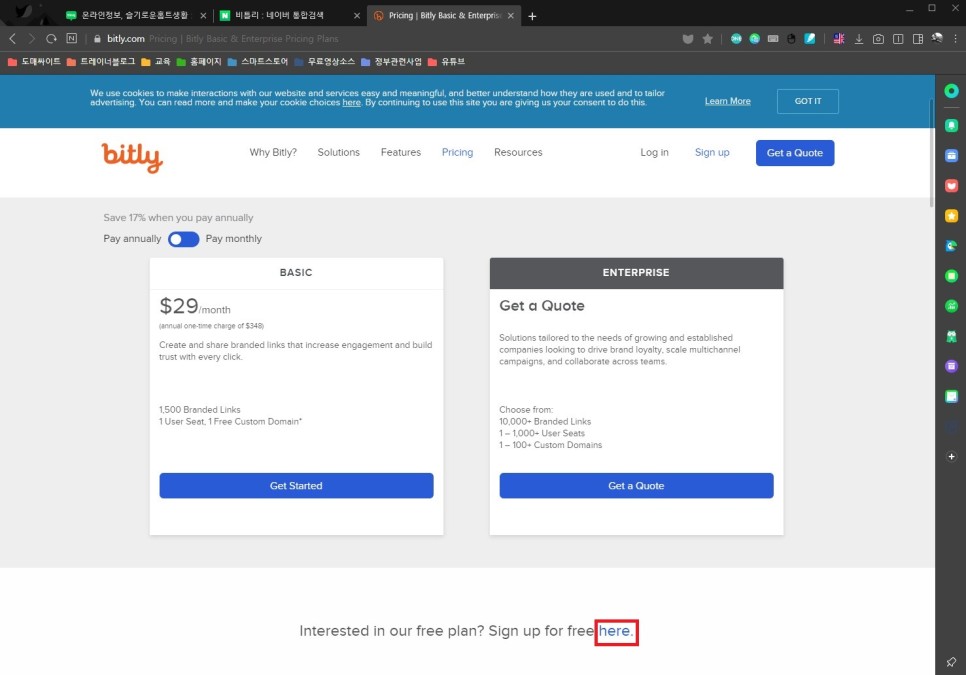This screenshot has width=966, height=675.
Task: Reload the page with the refresh icon
Action: click(x=51, y=38)
